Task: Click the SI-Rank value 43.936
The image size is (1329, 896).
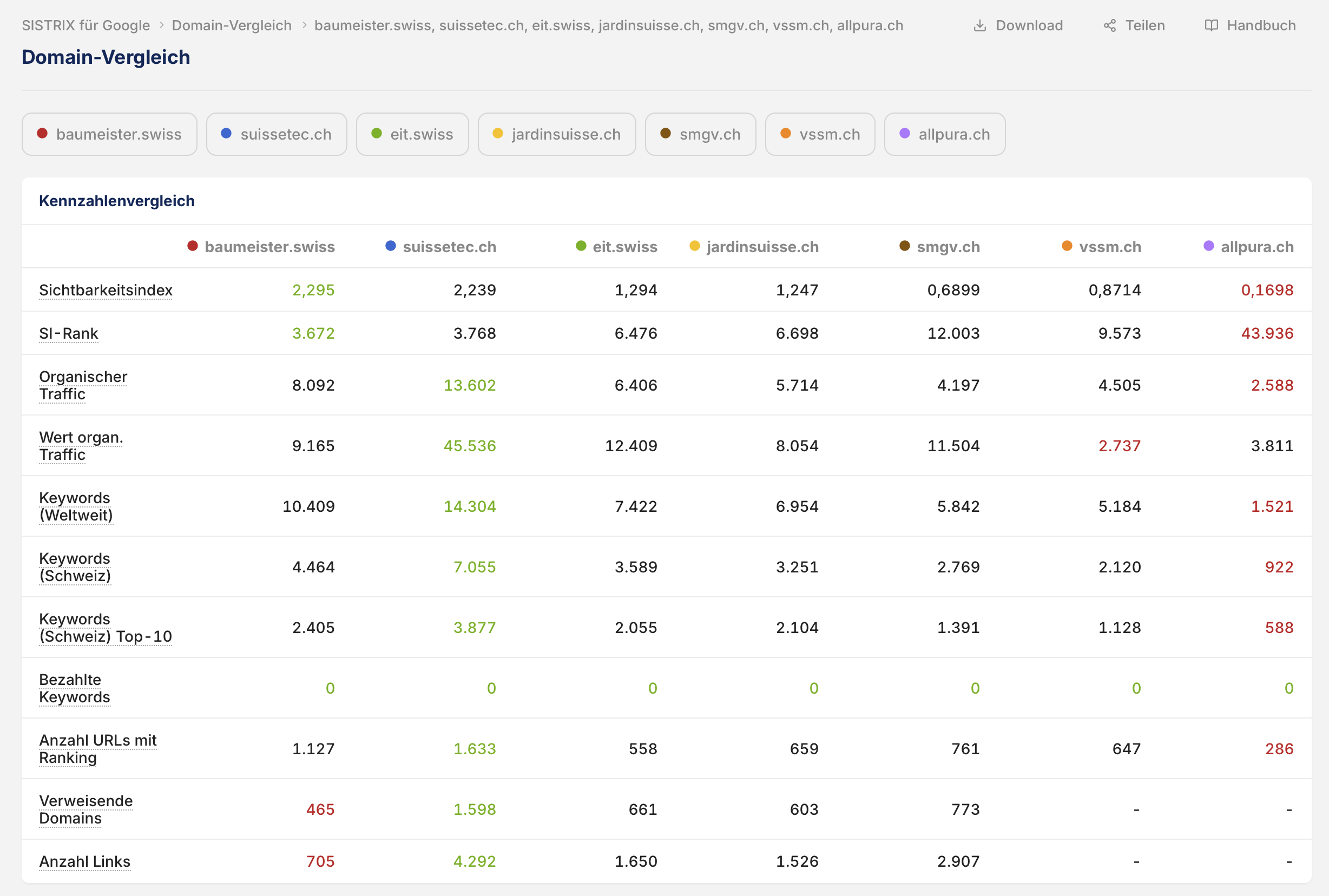Action: click(x=1267, y=334)
